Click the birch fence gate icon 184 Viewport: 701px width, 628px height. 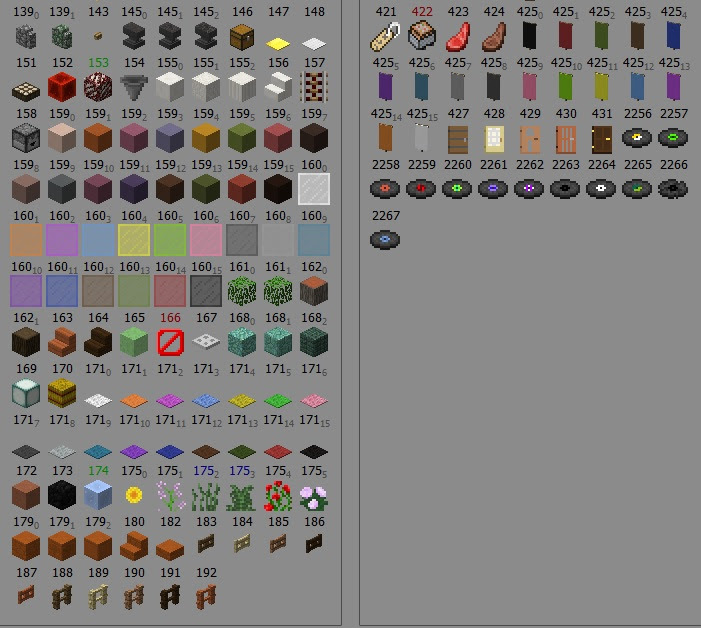242,544
